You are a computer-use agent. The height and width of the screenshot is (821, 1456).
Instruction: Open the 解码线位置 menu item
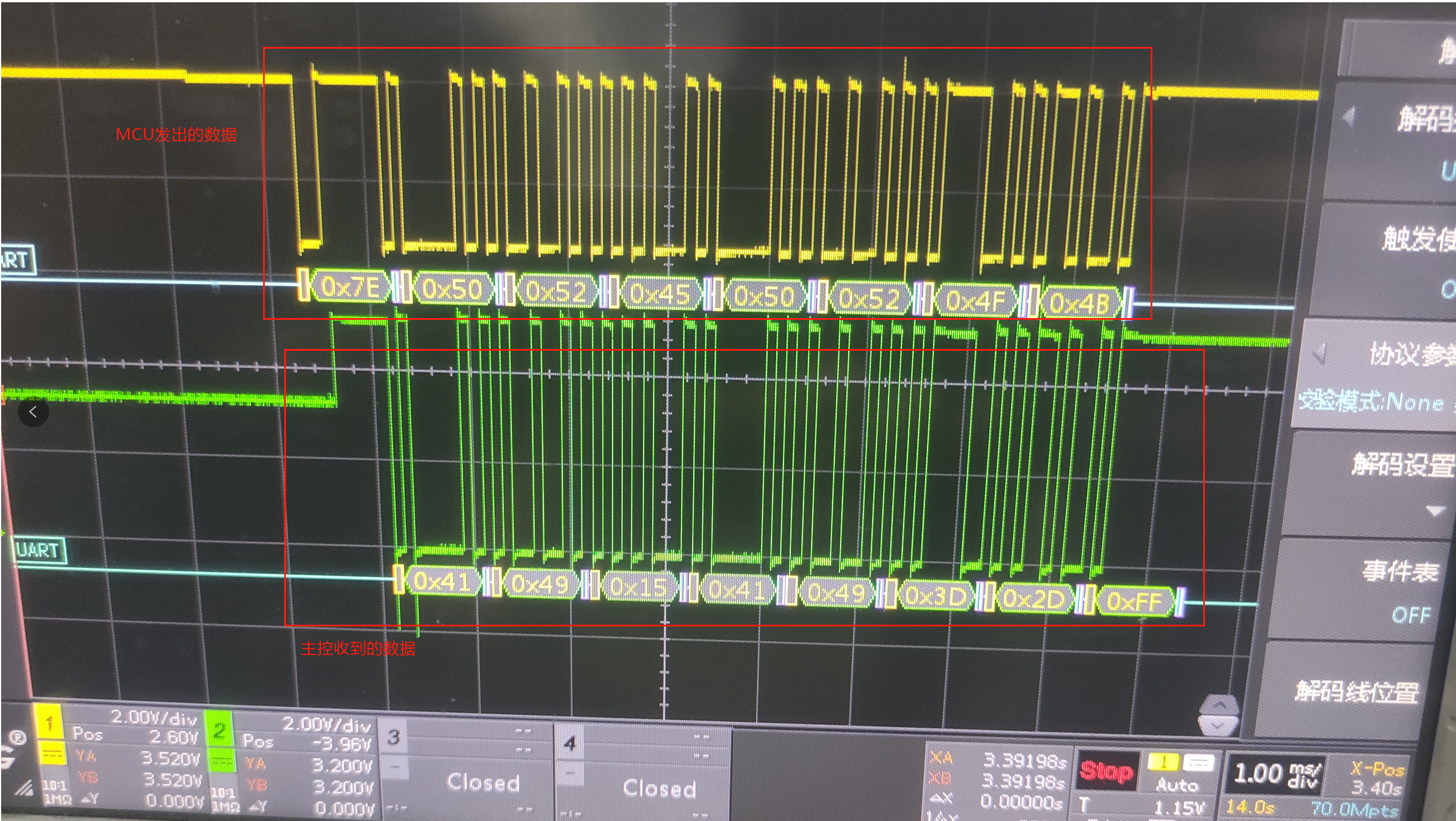(x=1356, y=691)
